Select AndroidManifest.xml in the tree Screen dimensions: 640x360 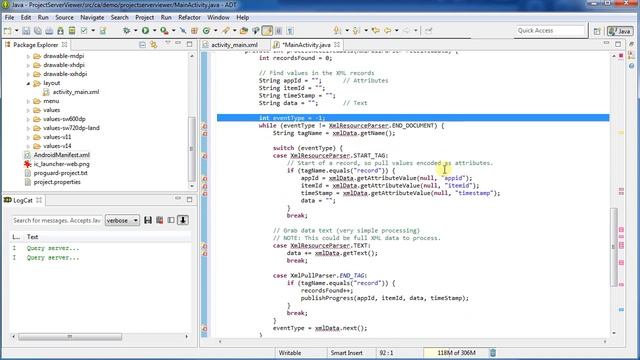62,155
